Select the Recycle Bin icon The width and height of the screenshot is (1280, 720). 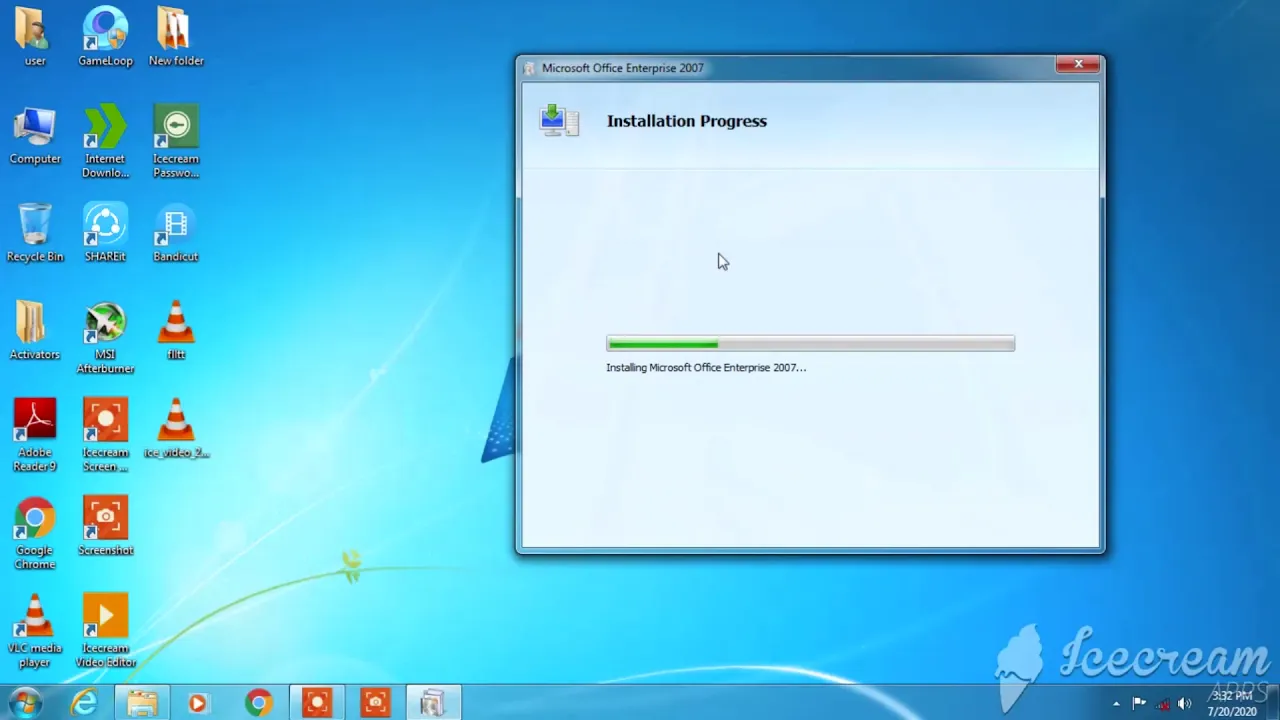pos(35,233)
